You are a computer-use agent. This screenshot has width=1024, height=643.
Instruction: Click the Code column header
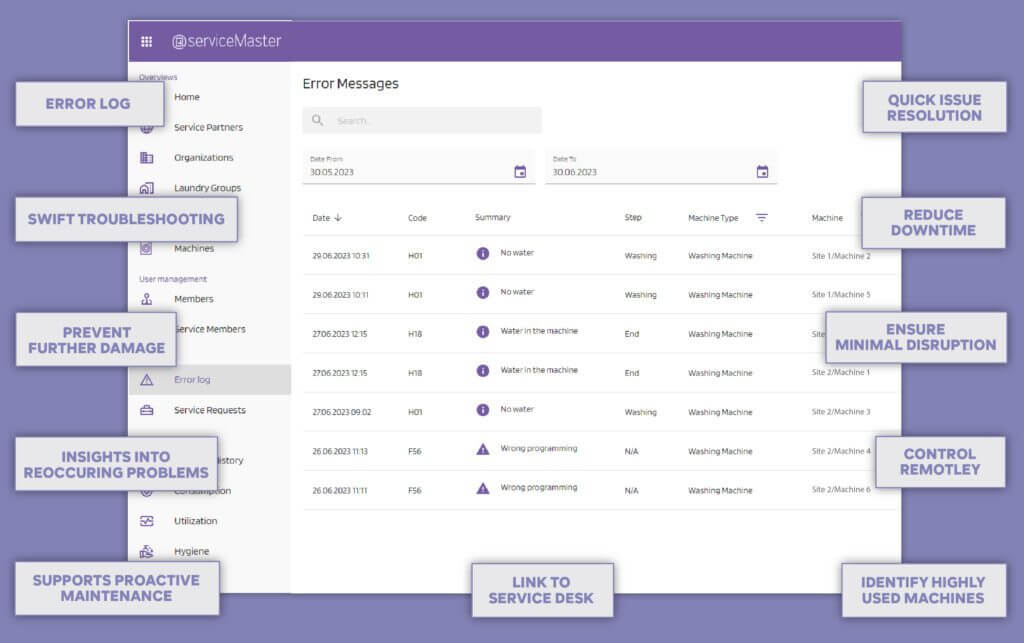(417, 218)
